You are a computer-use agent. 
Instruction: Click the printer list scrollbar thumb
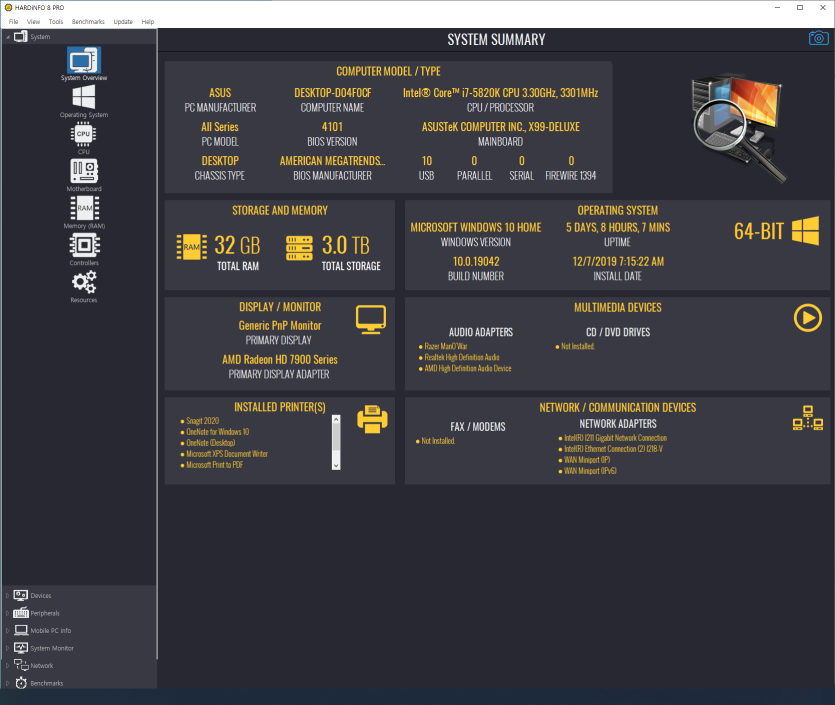pyautogui.click(x=336, y=437)
